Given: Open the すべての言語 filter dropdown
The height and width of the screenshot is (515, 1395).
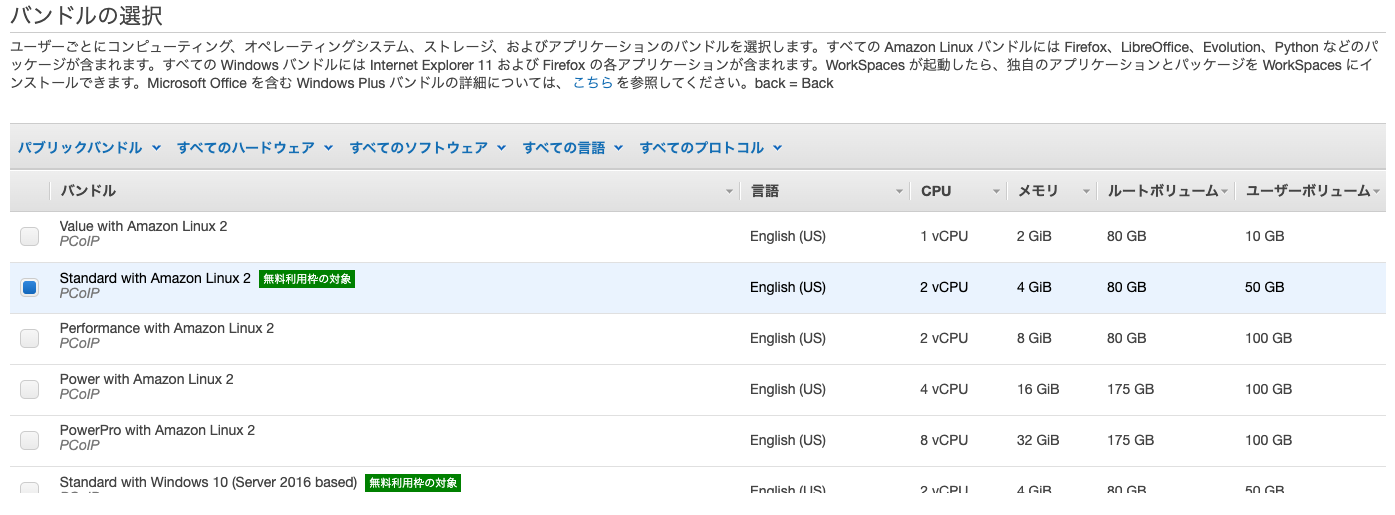Looking at the screenshot, I should pyautogui.click(x=573, y=147).
